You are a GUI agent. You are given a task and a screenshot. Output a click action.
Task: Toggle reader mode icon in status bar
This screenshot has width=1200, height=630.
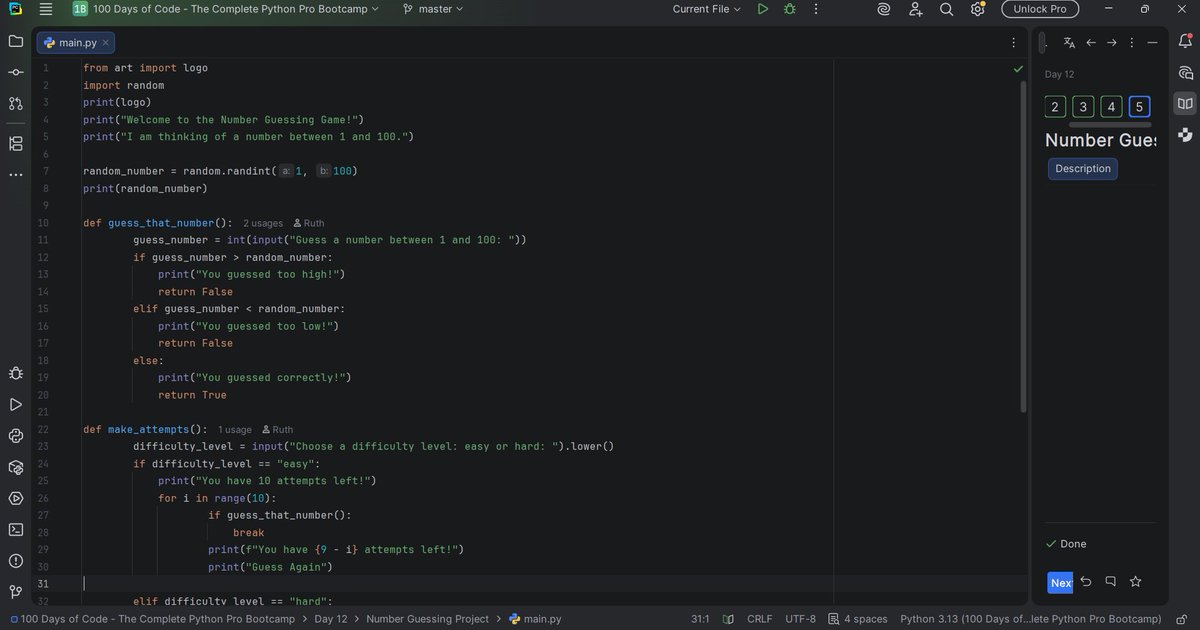point(729,619)
